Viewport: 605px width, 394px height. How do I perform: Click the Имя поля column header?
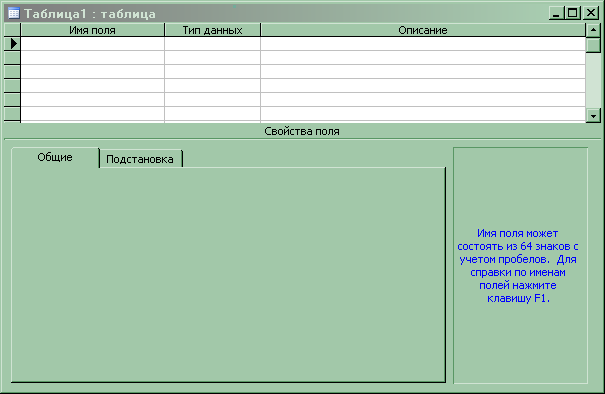pyautogui.click(x=93, y=30)
